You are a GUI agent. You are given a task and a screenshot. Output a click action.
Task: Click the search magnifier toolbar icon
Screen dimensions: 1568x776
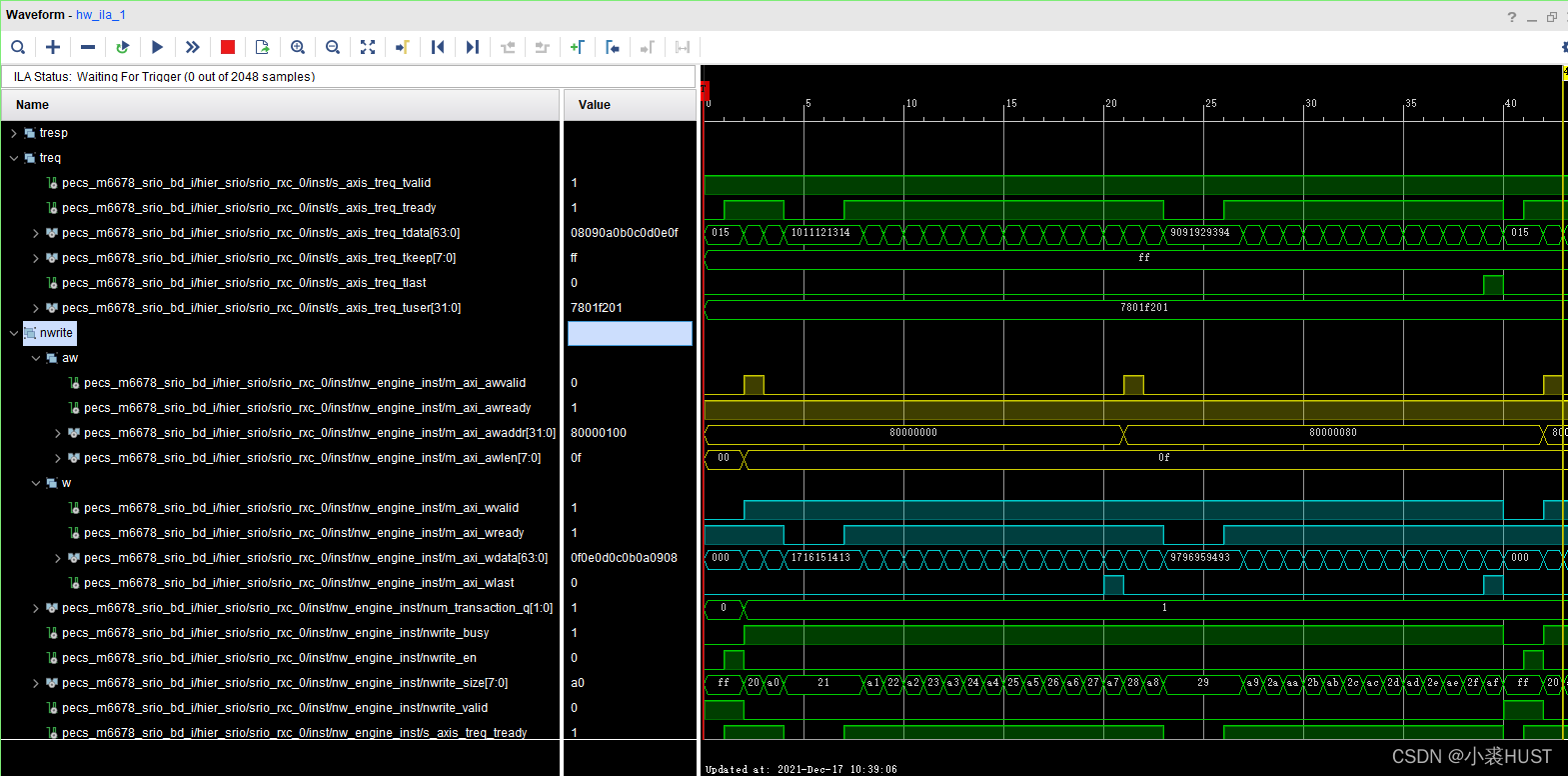click(x=18, y=47)
